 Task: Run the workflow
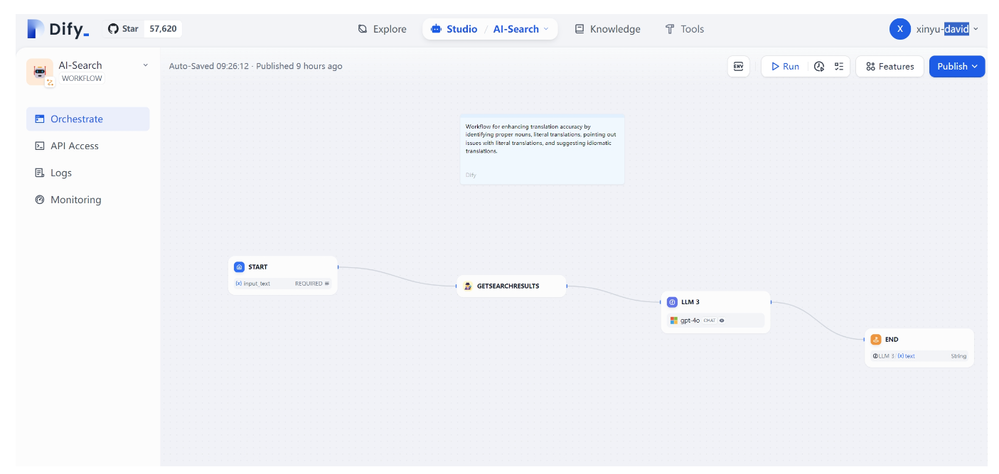click(x=785, y=66)
